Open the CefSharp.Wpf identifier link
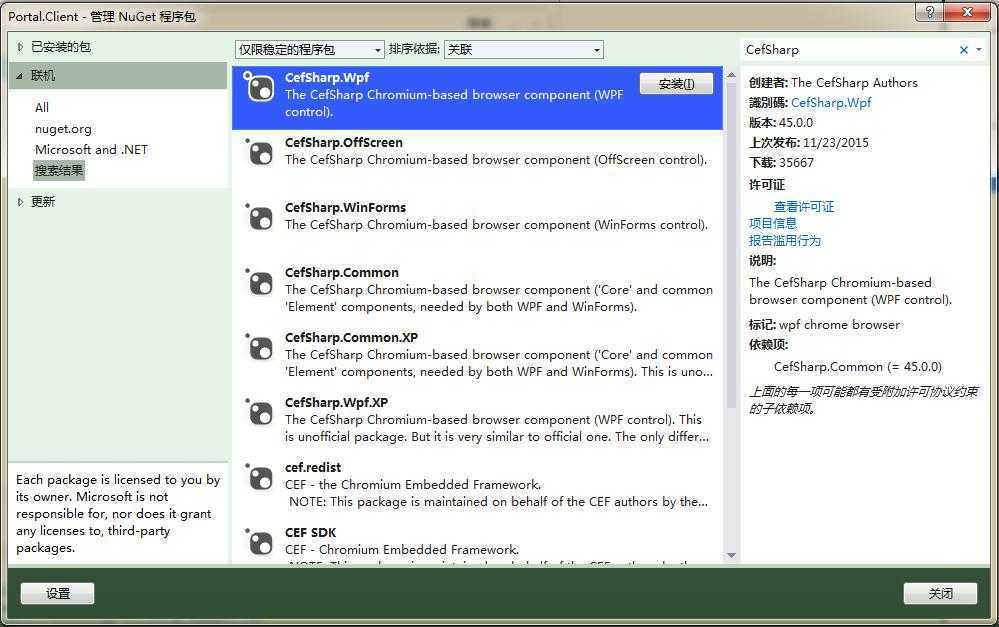Image resolution: width=999 pixels, height=627 pixels. pyautogui.click(x=831, y=103)
